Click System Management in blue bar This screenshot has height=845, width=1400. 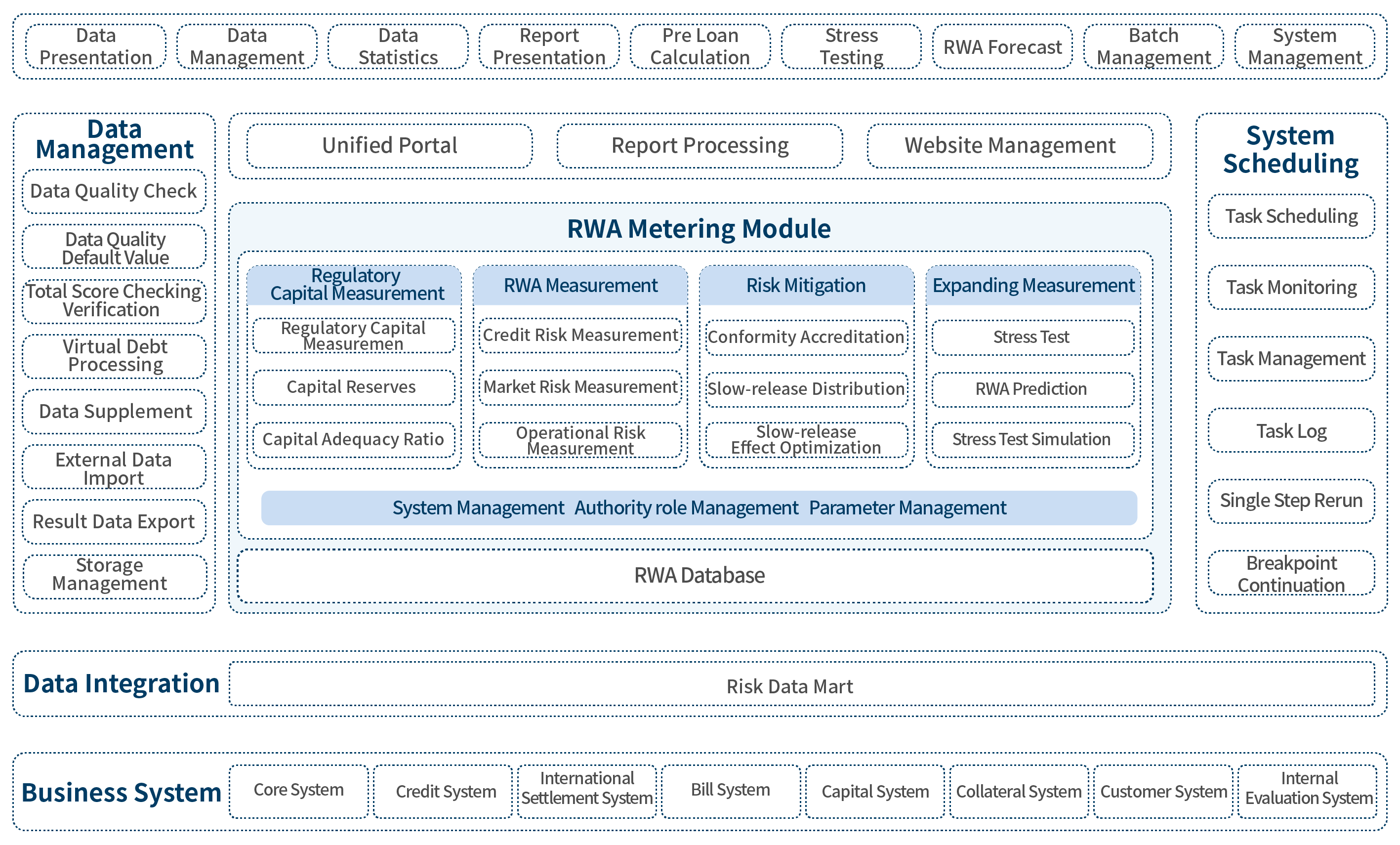click(x=478, y=508)
